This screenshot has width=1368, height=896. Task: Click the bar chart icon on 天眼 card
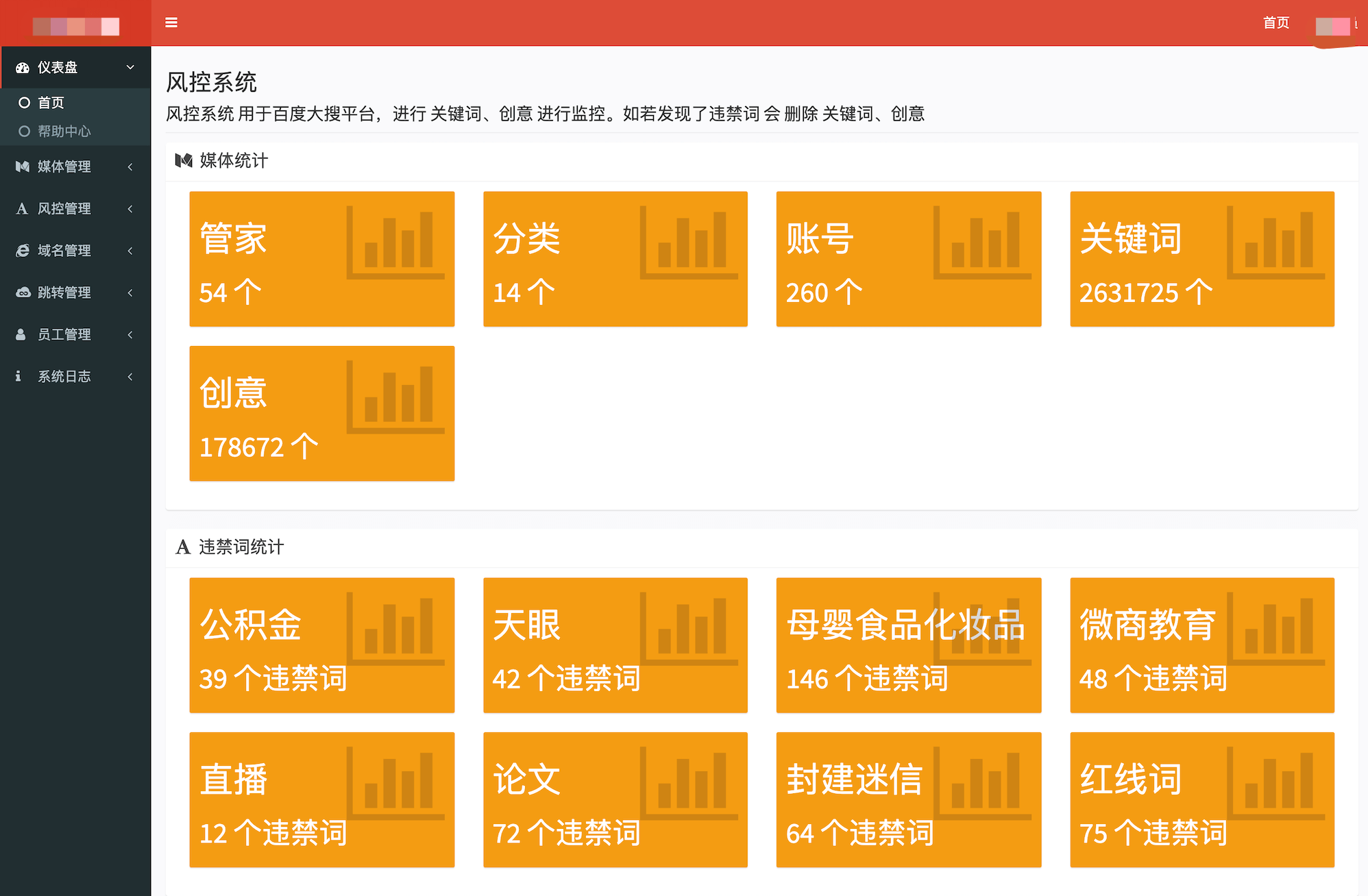tap(689, 629)
